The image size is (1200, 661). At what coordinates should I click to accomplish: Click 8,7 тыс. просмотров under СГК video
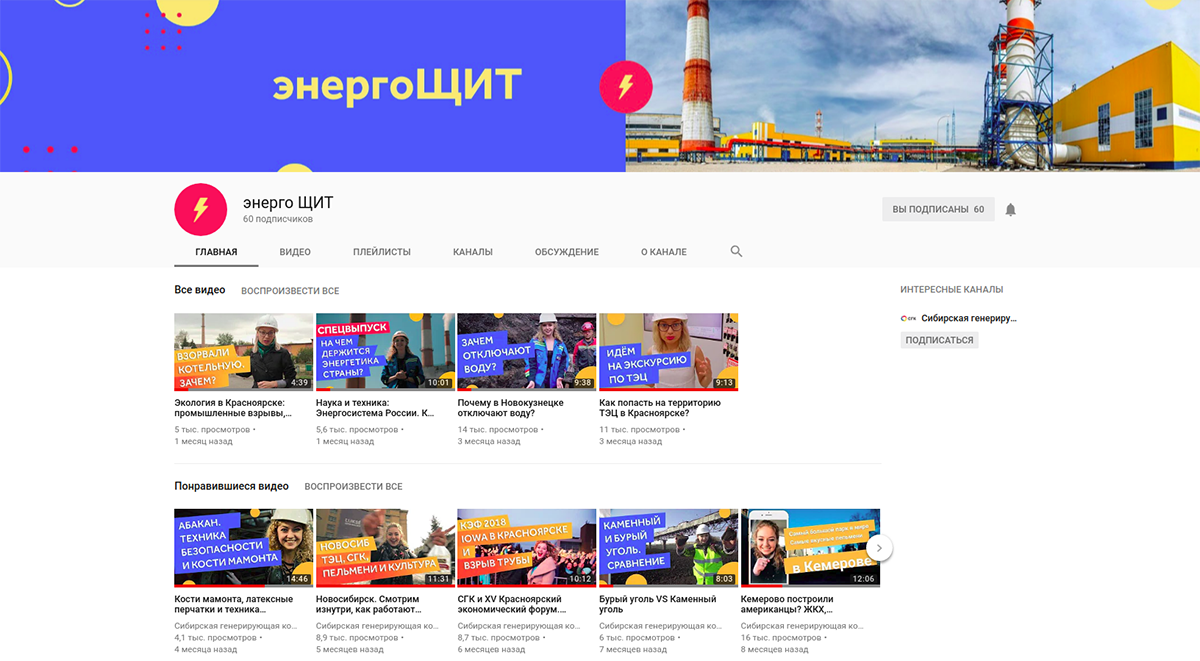[498, 637]
